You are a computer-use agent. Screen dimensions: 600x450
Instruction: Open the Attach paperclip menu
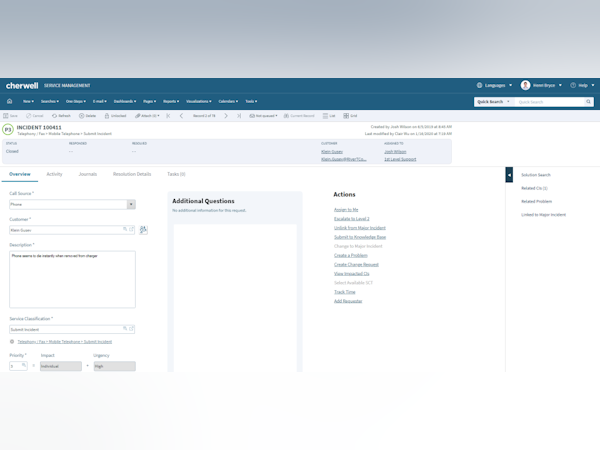coord(147,116)
